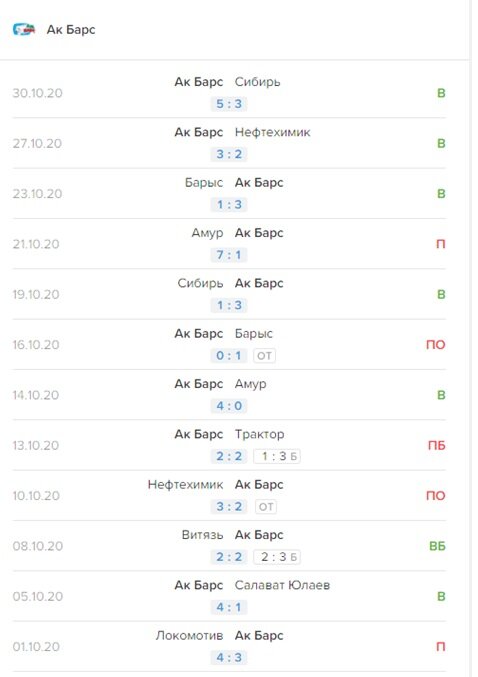Select the Трактор team name
Image resolution: width=478 pixels, height=677 pixels.
pos(260,434)
